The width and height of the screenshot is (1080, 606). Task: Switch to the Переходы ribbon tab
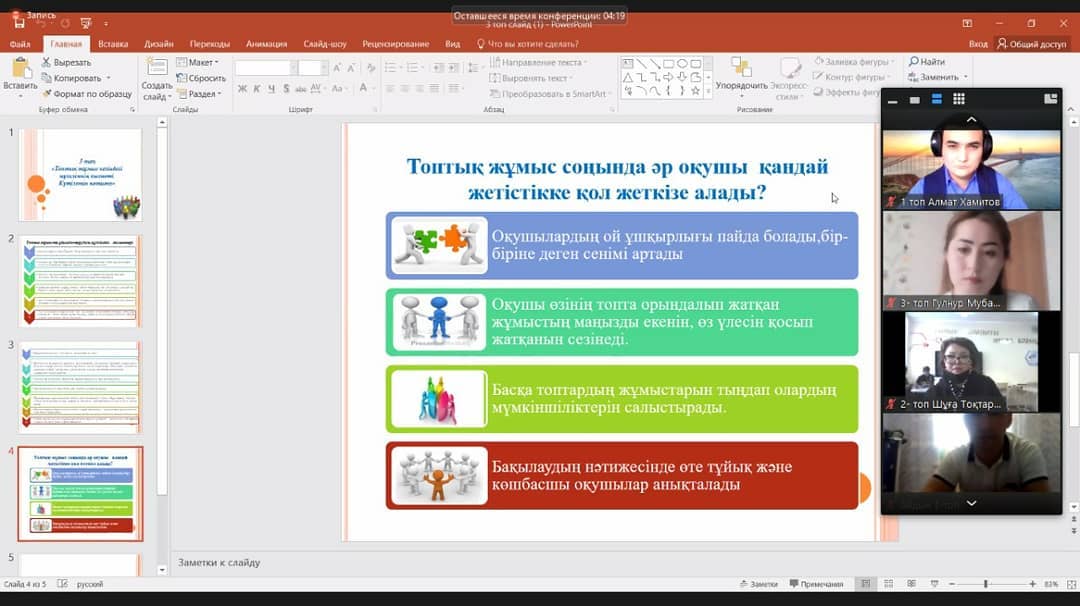coord(209,43)
